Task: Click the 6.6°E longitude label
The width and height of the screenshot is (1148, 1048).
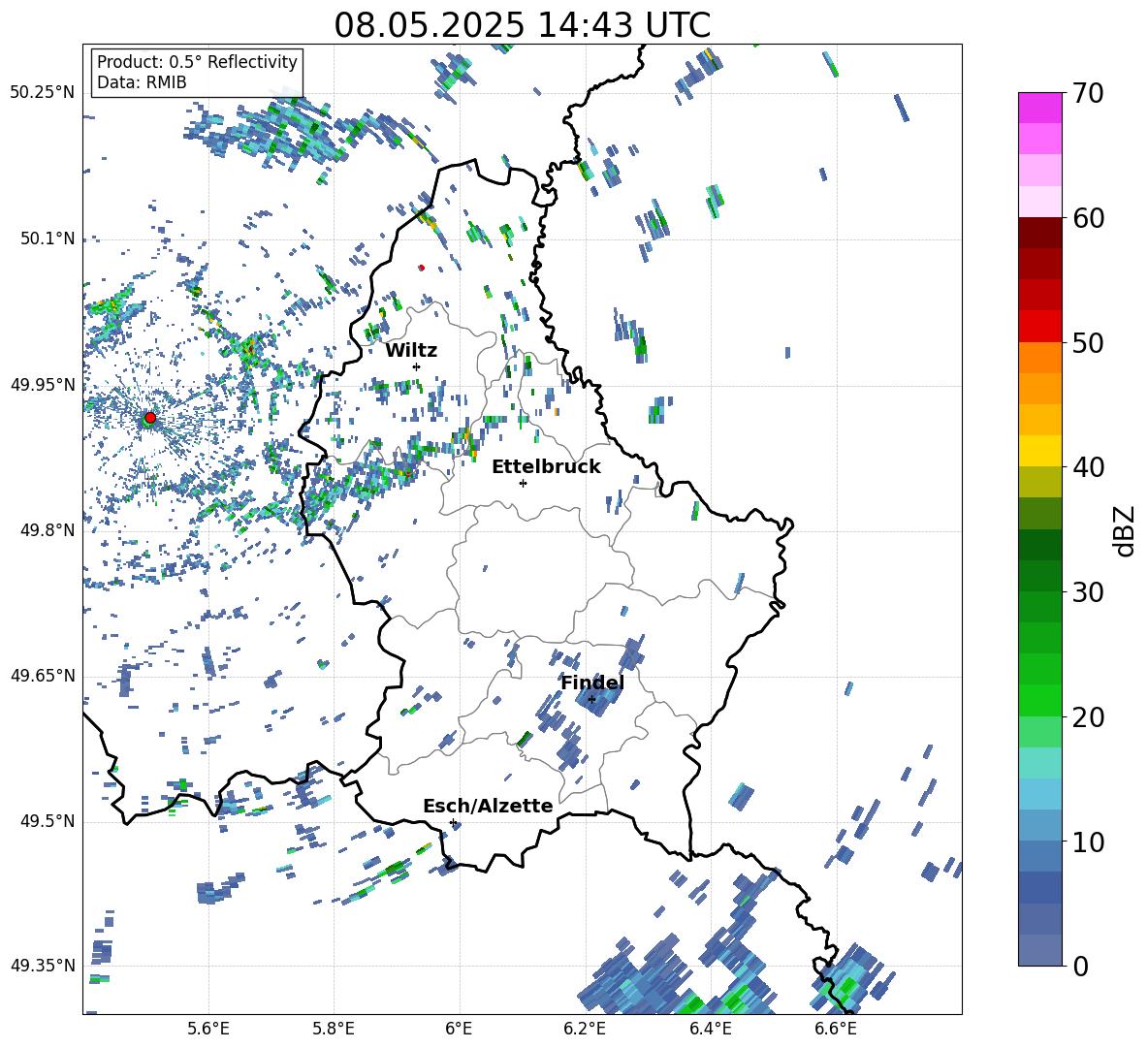Action: click(x=836, y=1029)
